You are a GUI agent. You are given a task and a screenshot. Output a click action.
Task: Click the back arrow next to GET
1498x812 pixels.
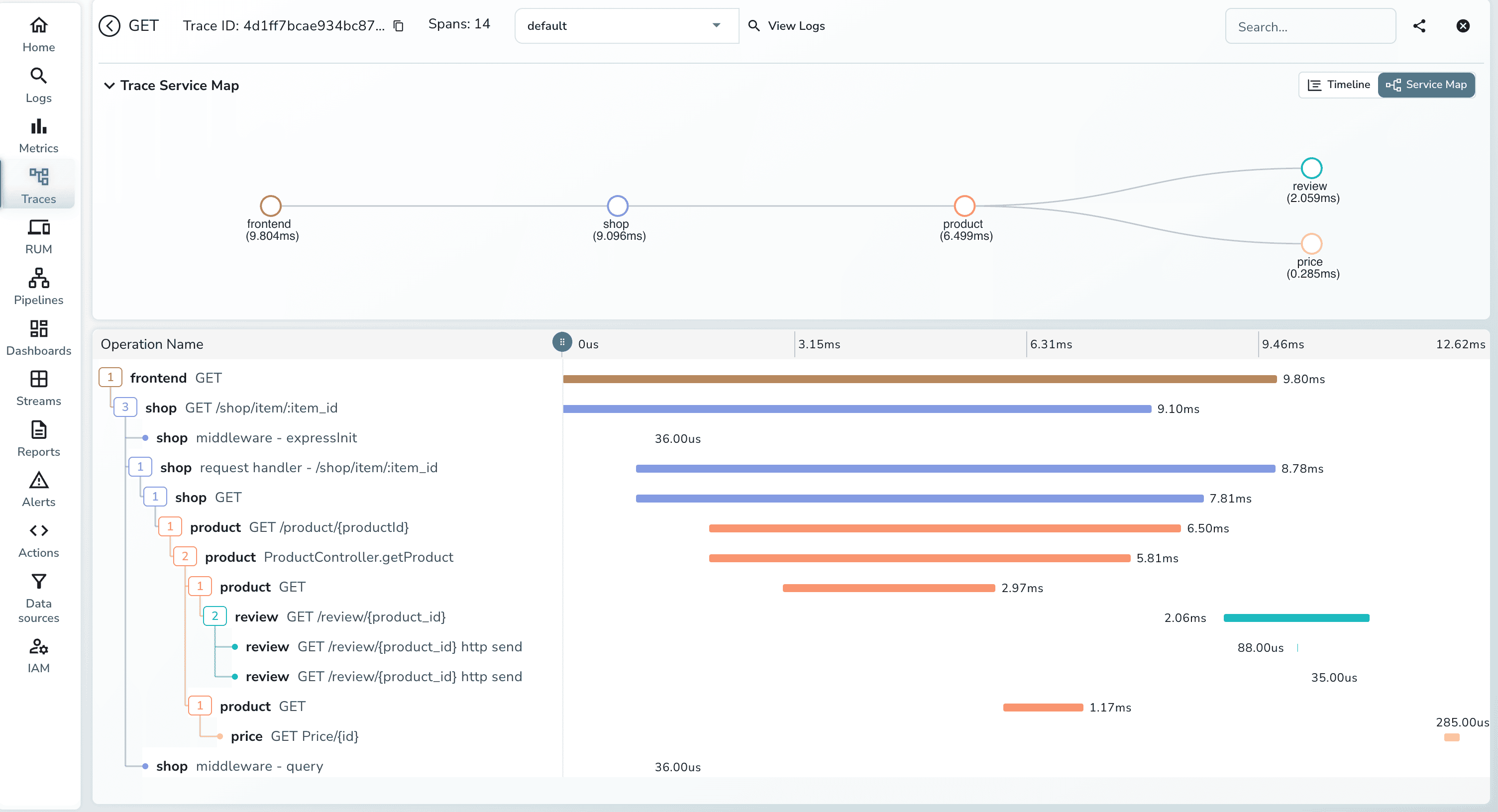(109, 25)
